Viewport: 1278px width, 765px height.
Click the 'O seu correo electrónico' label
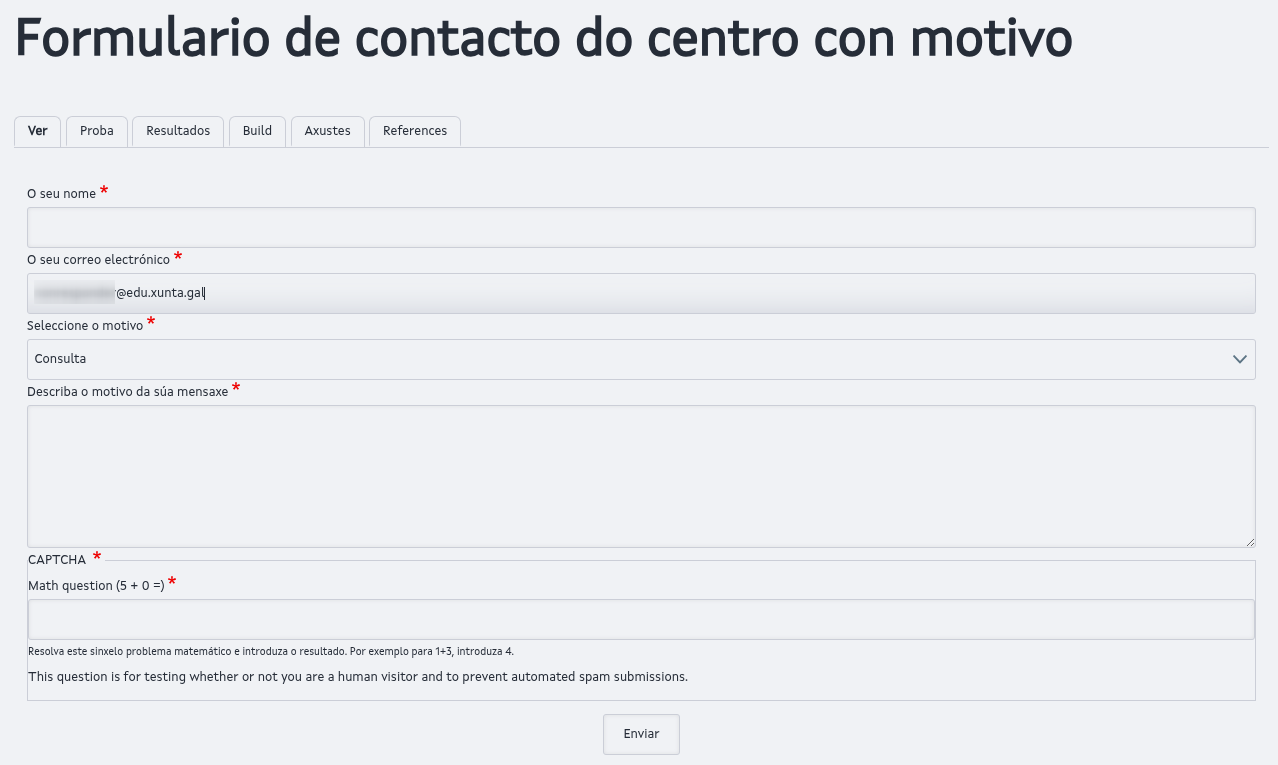point(98,260)
